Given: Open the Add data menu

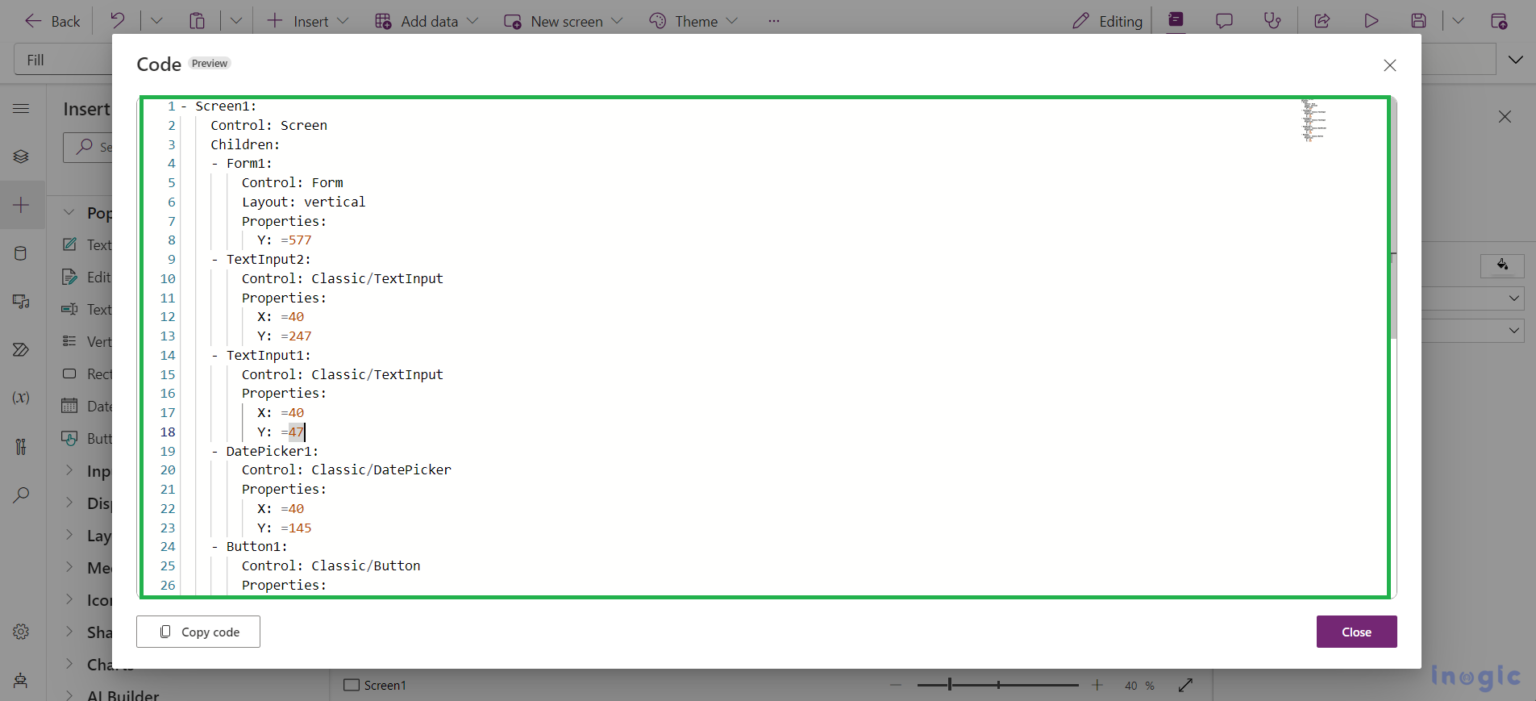Looking at the screenshot, I should (427, 21).
